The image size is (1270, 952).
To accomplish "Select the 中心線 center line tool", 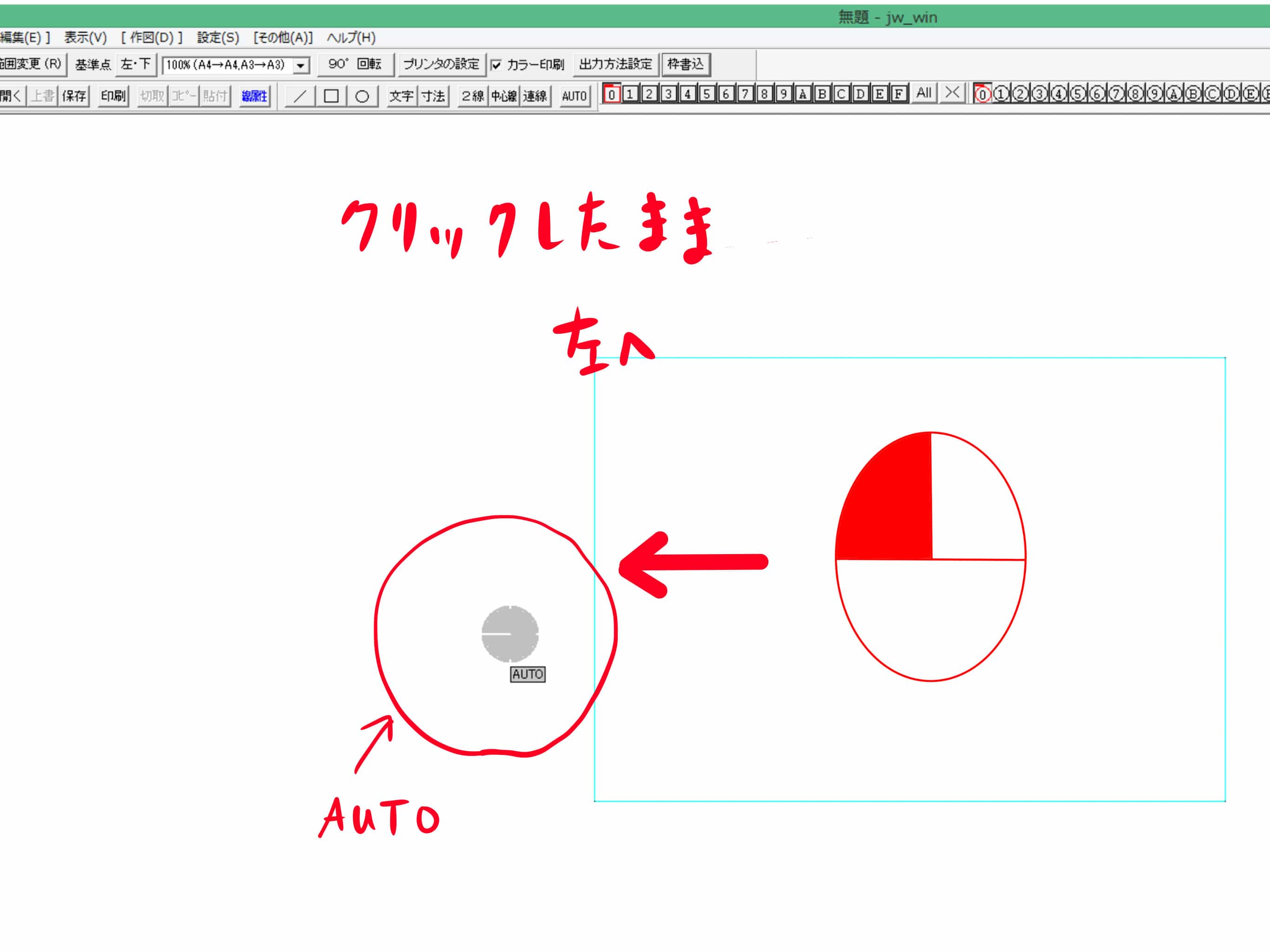I will click(504, 96).
